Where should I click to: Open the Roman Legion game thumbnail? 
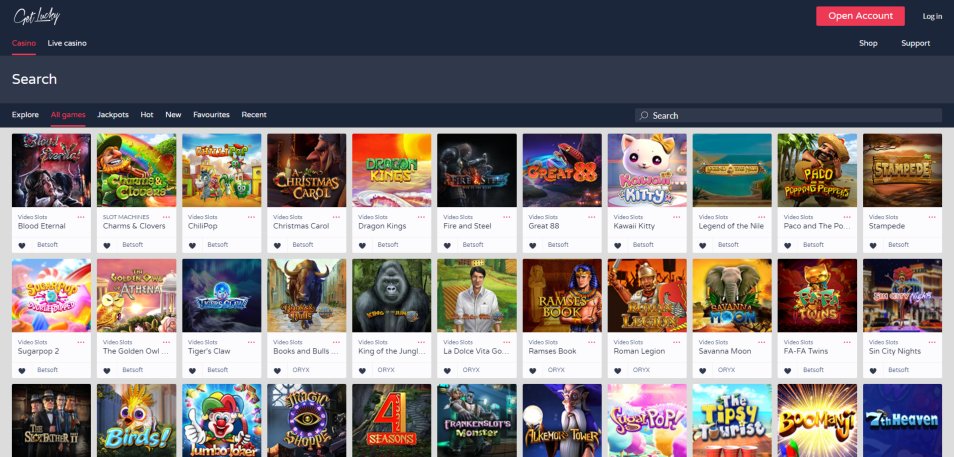[647, 296]
